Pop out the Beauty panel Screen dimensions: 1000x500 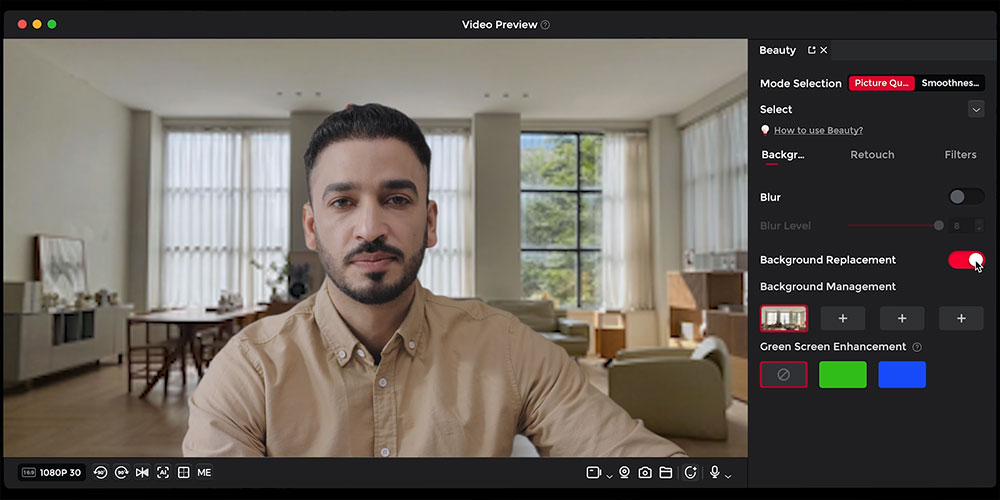[811, 50]
